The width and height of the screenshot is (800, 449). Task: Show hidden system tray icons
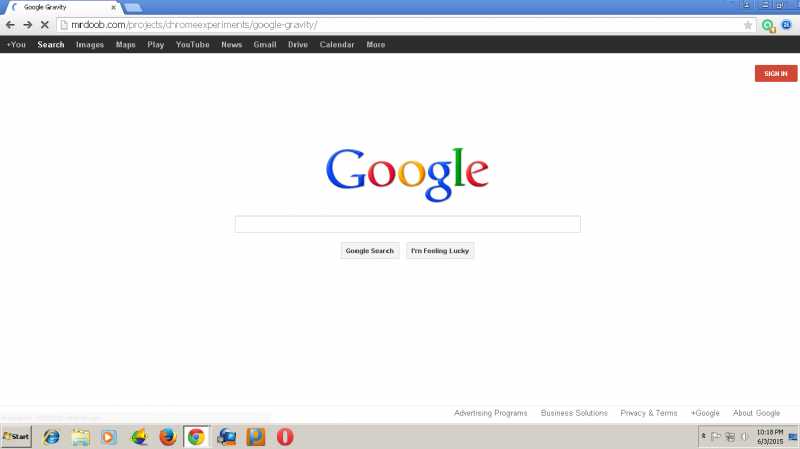(x=703, y=436)
